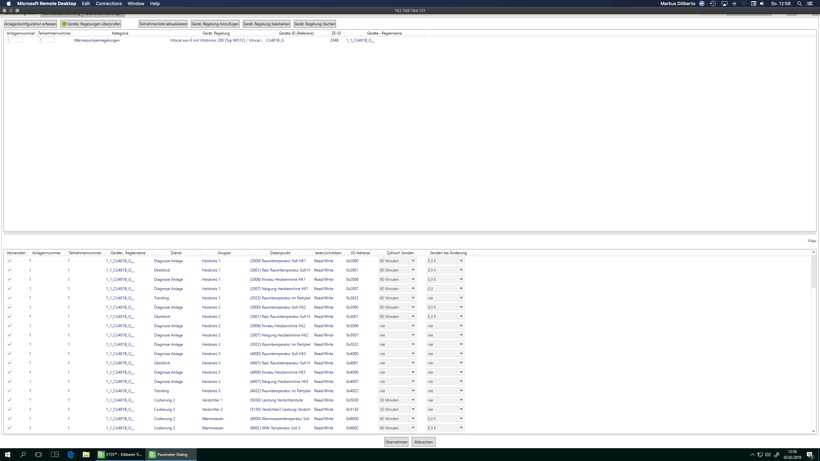
Task: Open Senden bei Änderung dropdown for 0x2007
Action: (x=445, y=289)
